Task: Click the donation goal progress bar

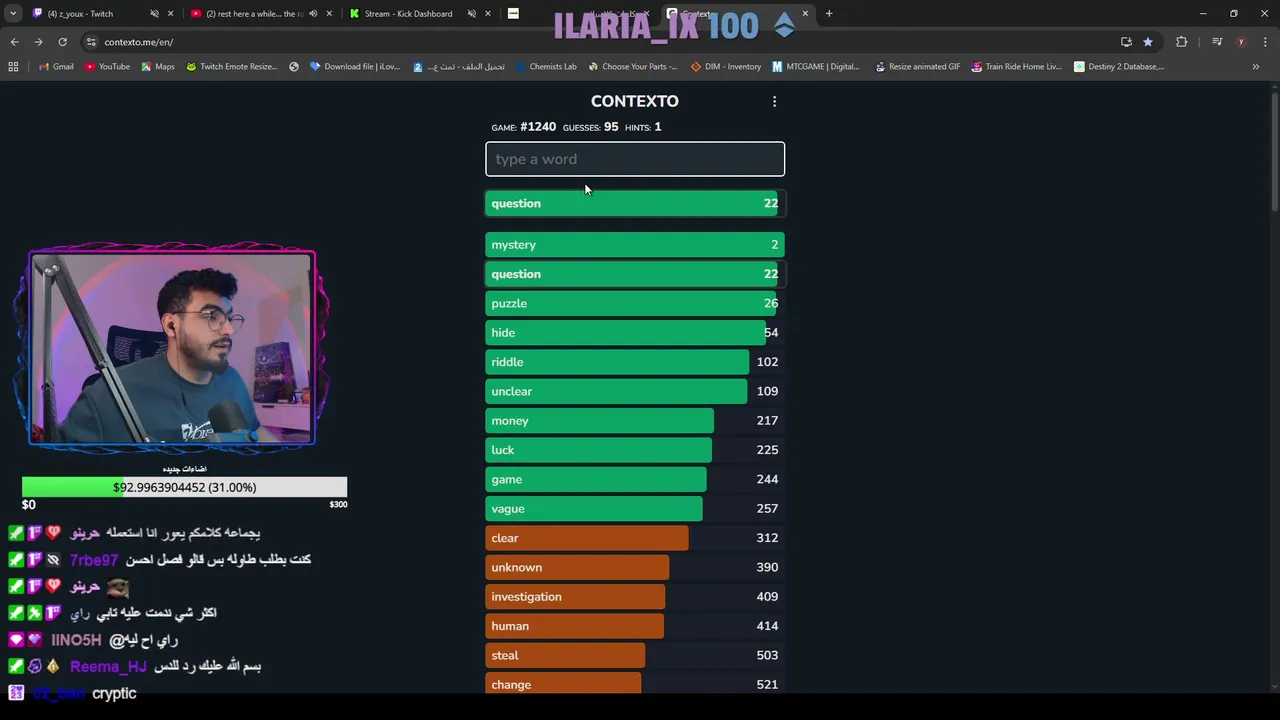Action: (x=184, y=487)
